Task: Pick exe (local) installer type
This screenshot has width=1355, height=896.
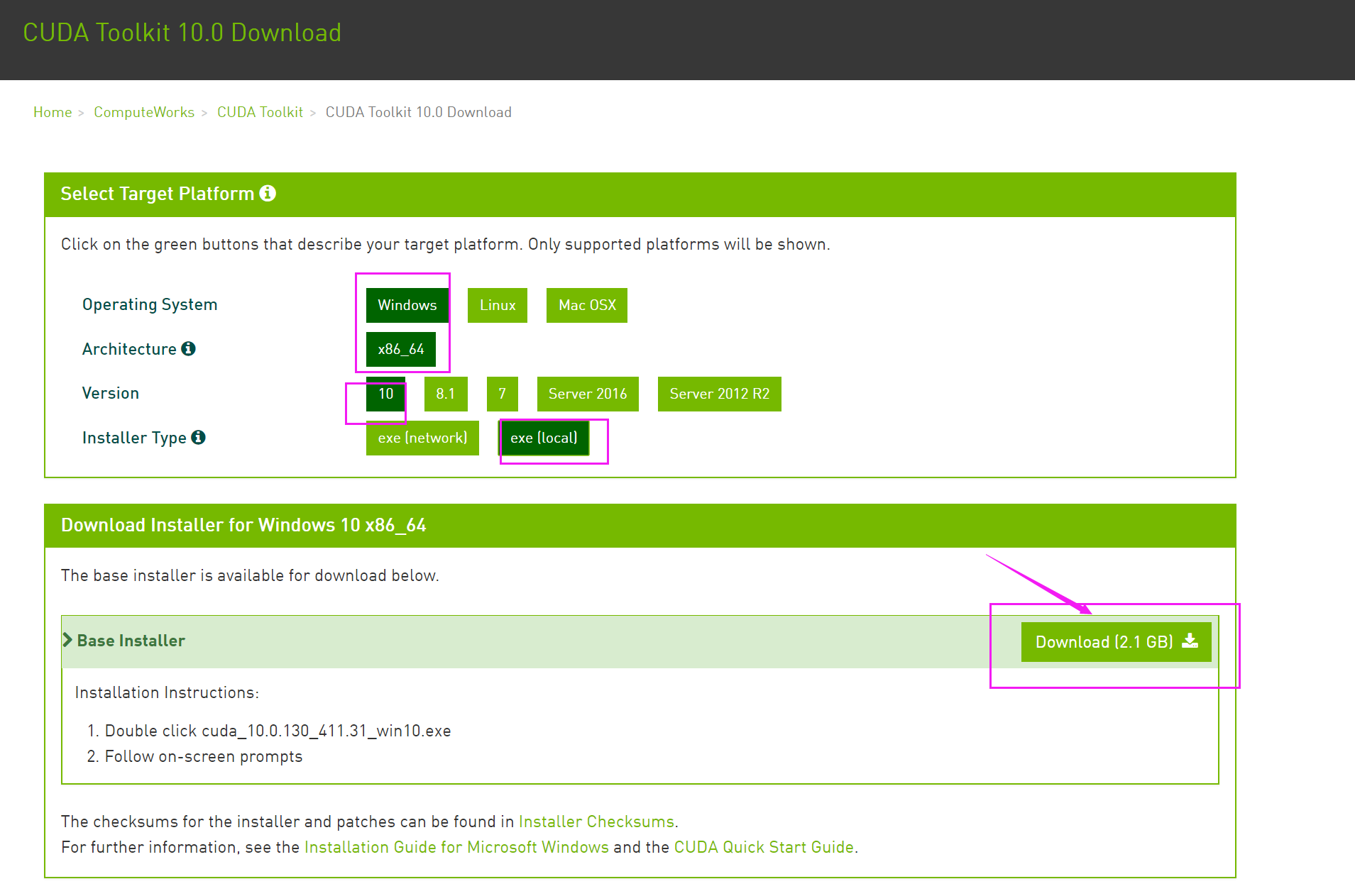Action: coord(544,438)
